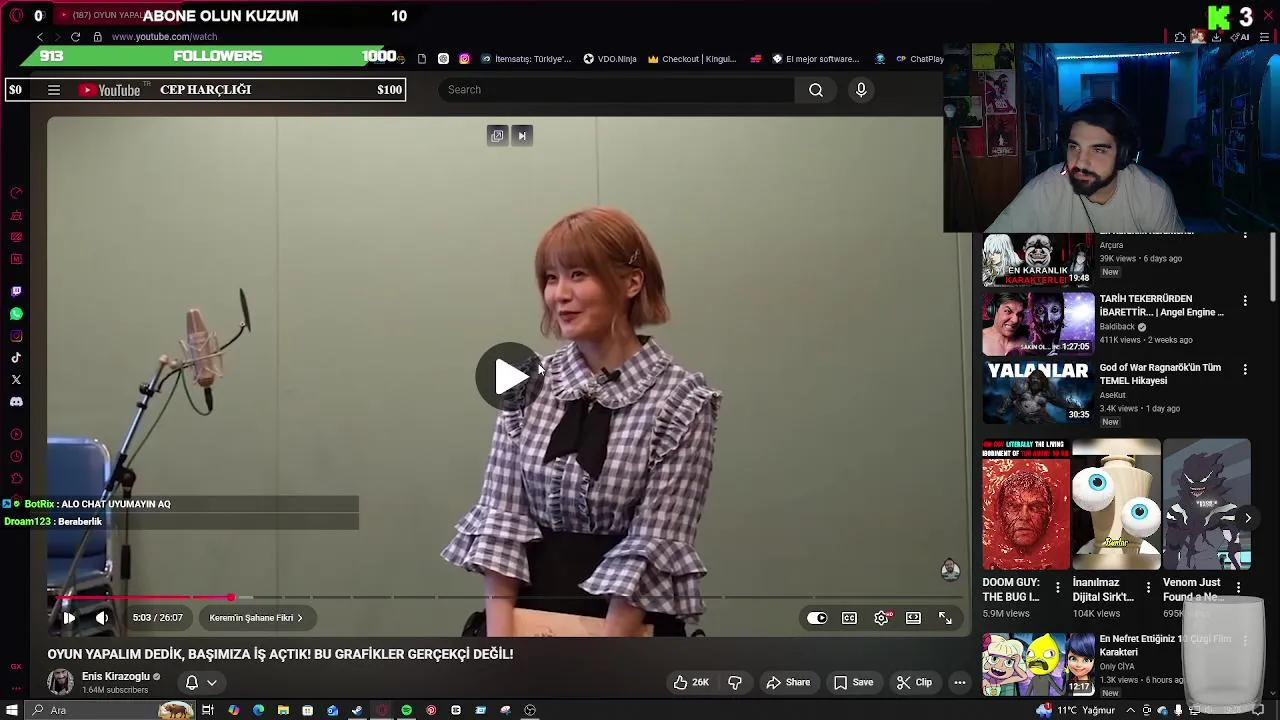
Task: Open options menu for God of War video
Action: coord(1245,370)
